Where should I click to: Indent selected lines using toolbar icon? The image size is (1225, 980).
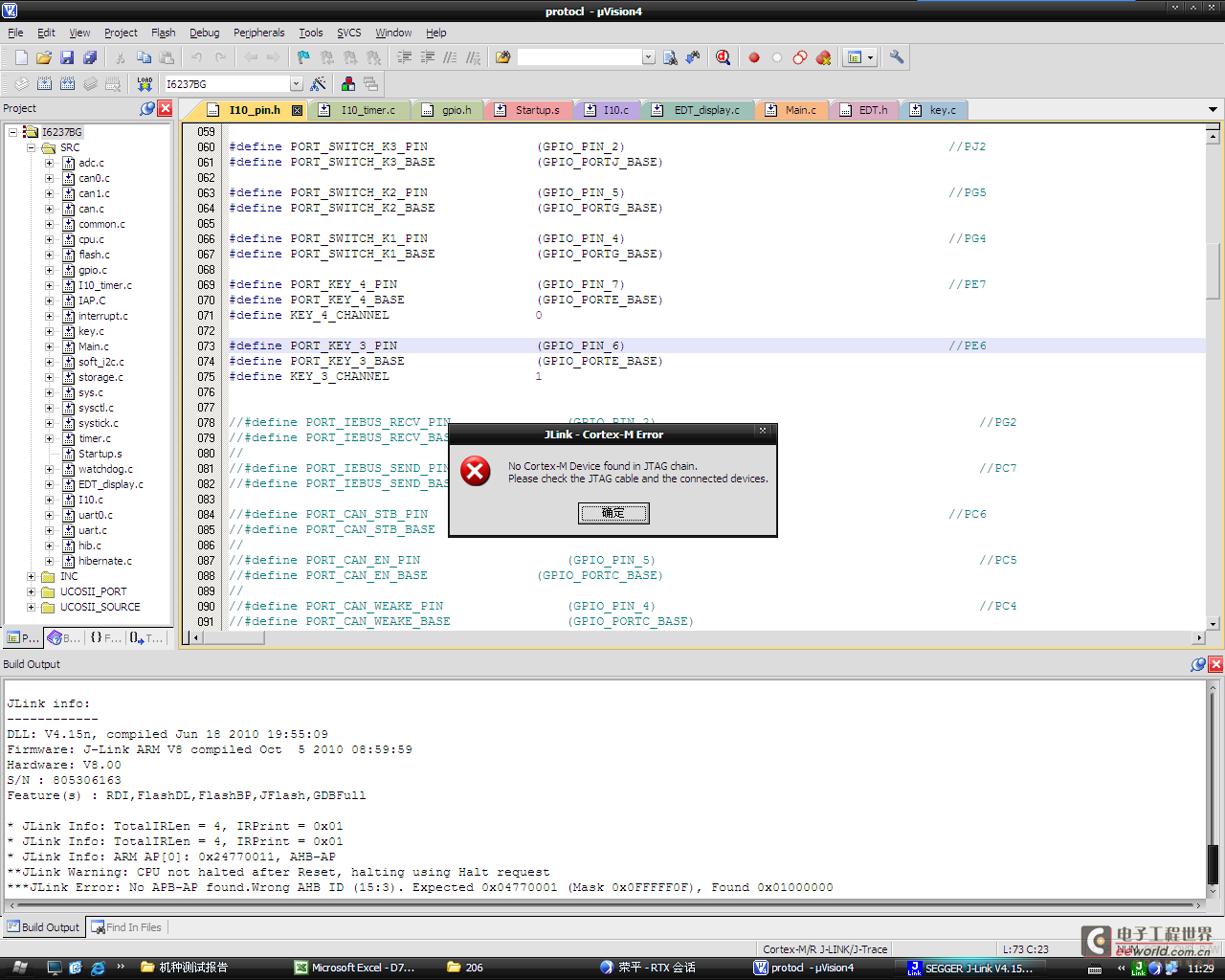(x=404, y=57)
